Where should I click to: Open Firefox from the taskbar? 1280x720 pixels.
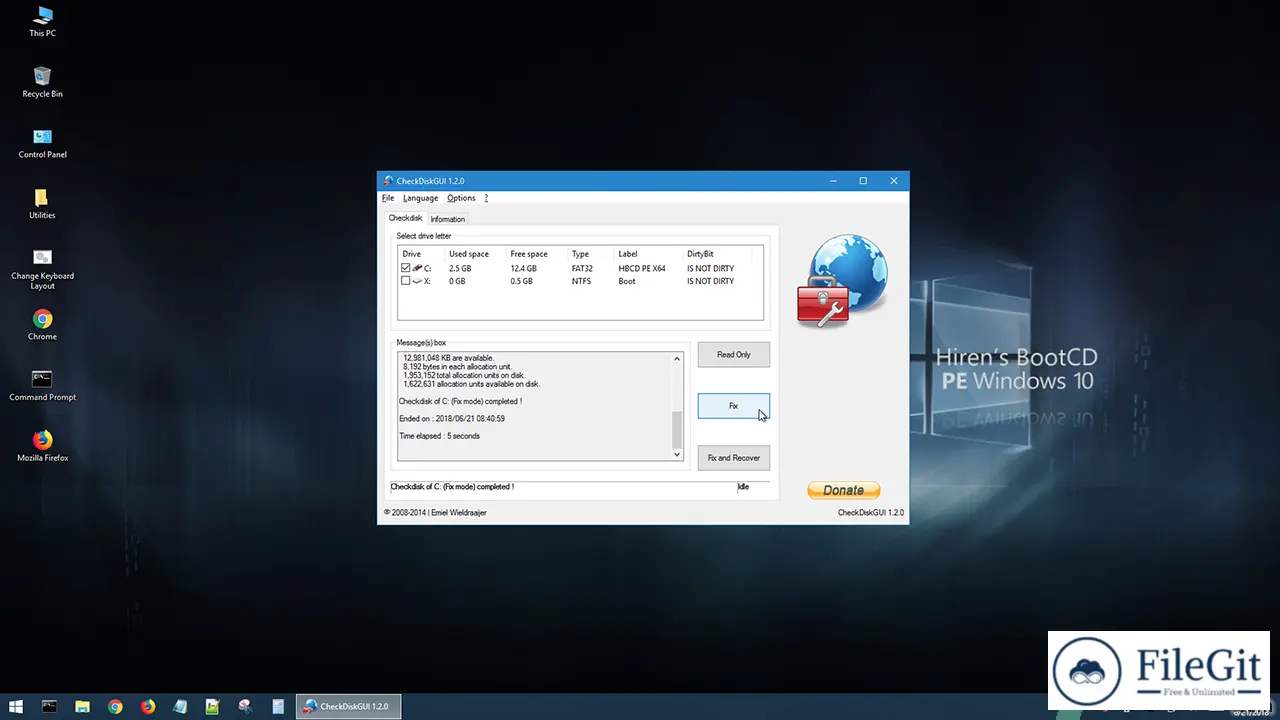point(148,706)
